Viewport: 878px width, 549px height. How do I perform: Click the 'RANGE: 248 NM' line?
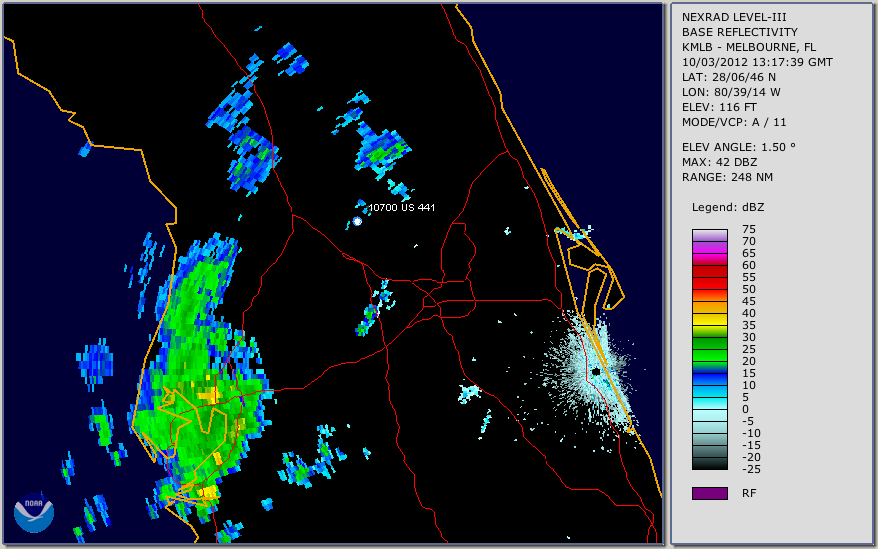(x=727, y=178)
